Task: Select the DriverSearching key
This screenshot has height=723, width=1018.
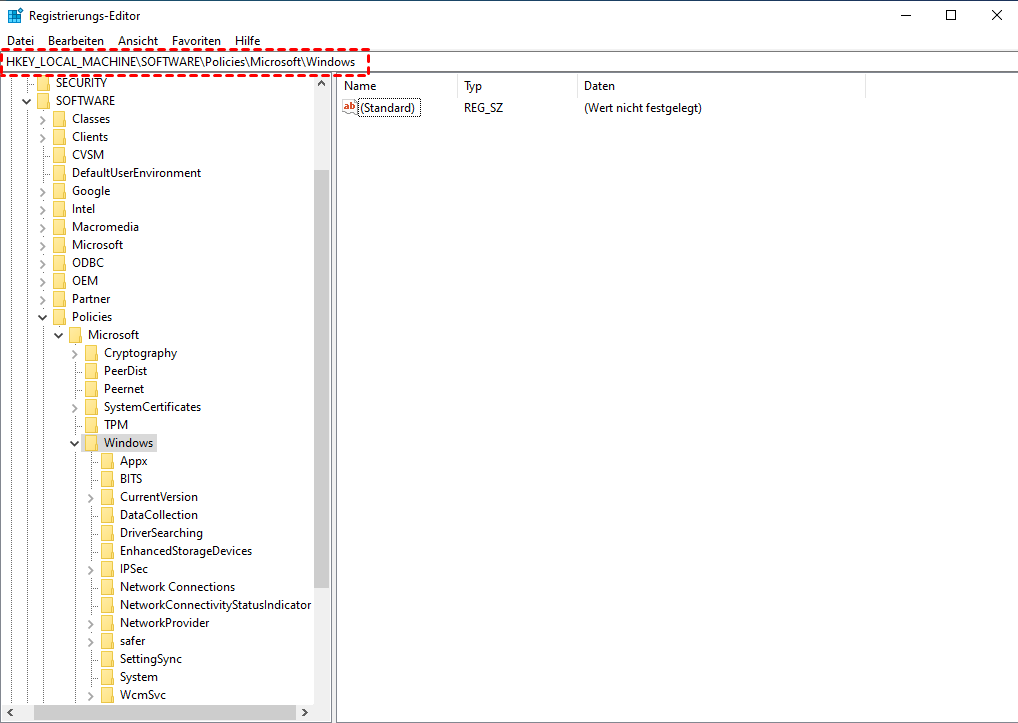Action: (x=161, y=533)
